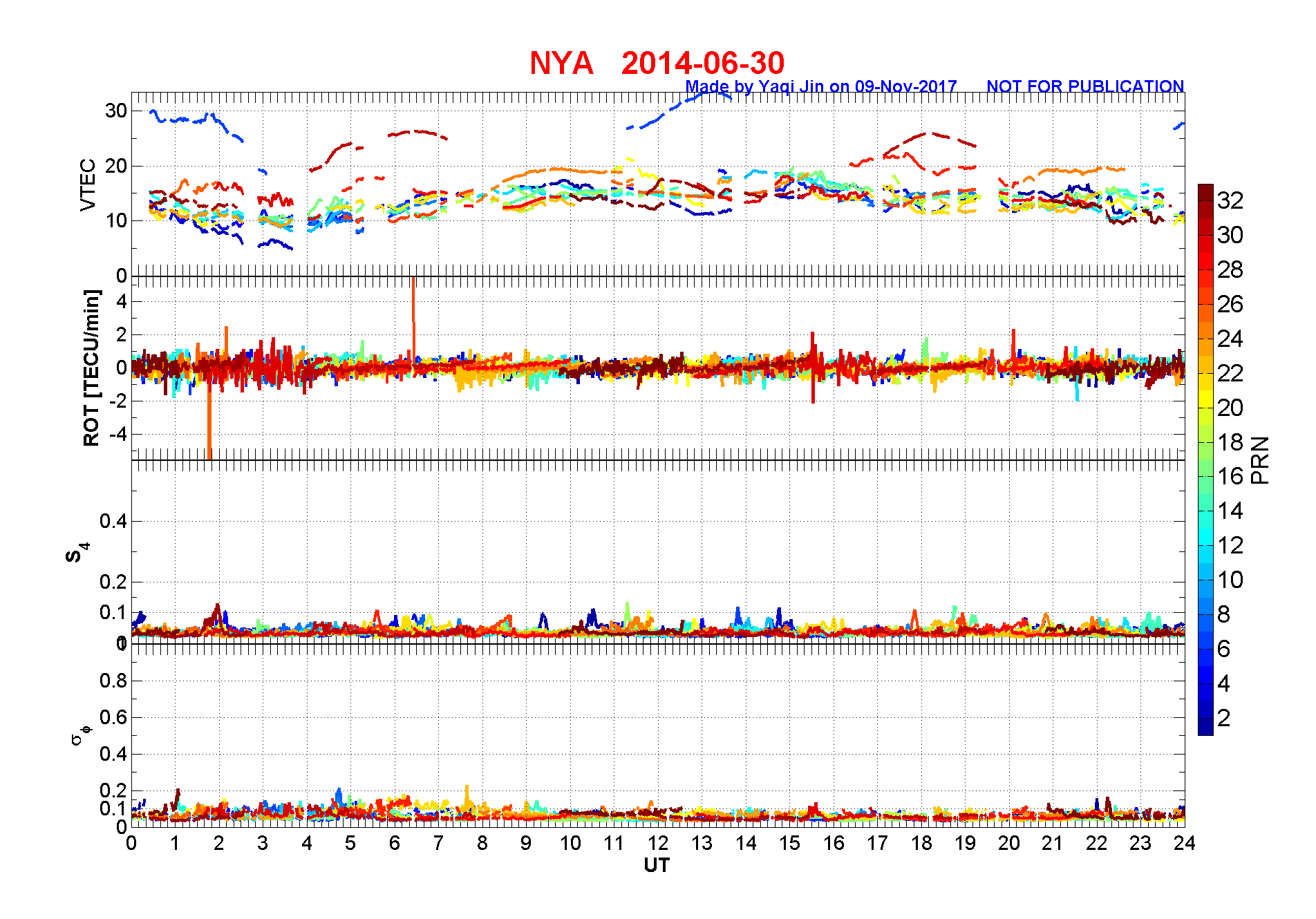
Task: Click UT axis tick label "11"
Action: (614, 843)
